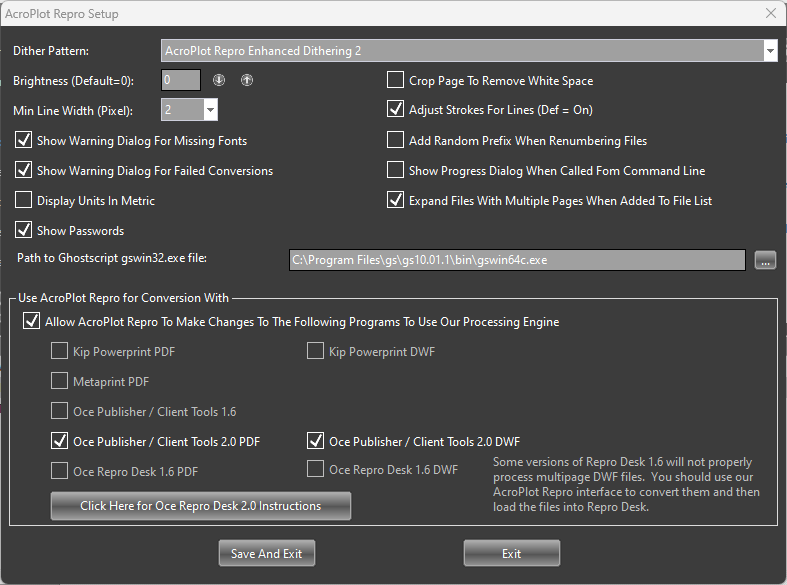Image resolution: width=787 pixels, height=585 pixels.
Task: Click the Dither Pattern label
Action: coord(51,51)
